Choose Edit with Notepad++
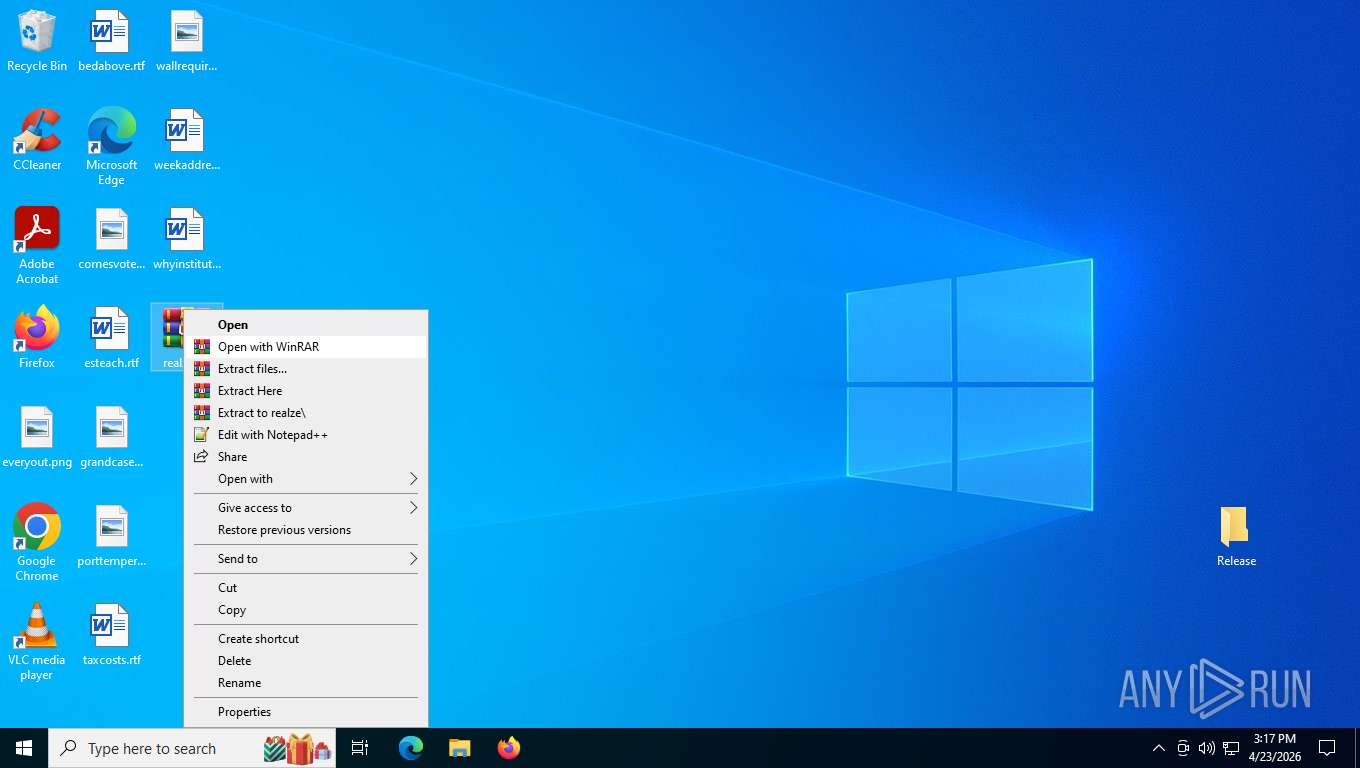1360x768 pixels. click(x=306, y=435)
